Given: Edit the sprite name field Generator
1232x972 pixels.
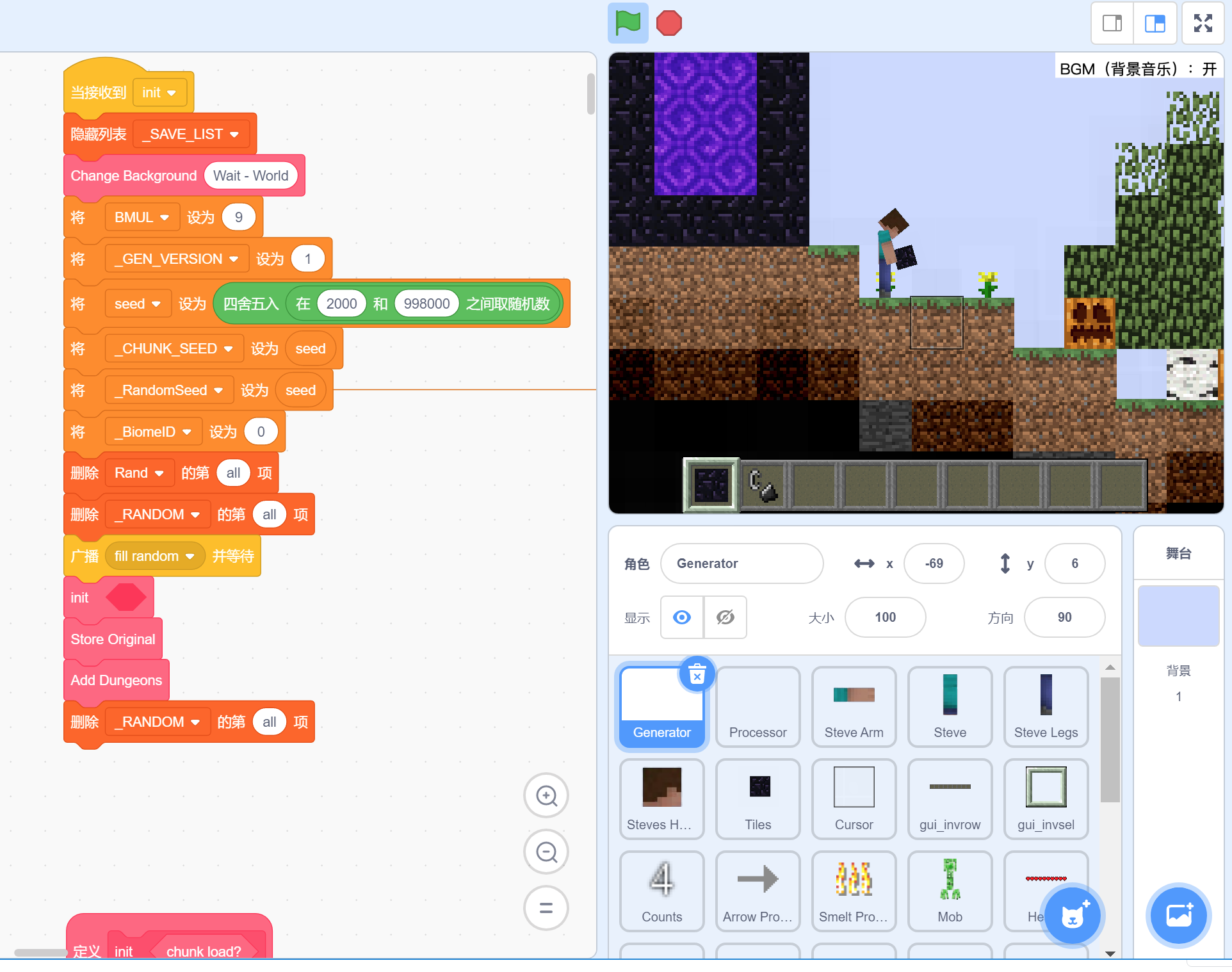Looking at the screenshot, I should point(742,563).
